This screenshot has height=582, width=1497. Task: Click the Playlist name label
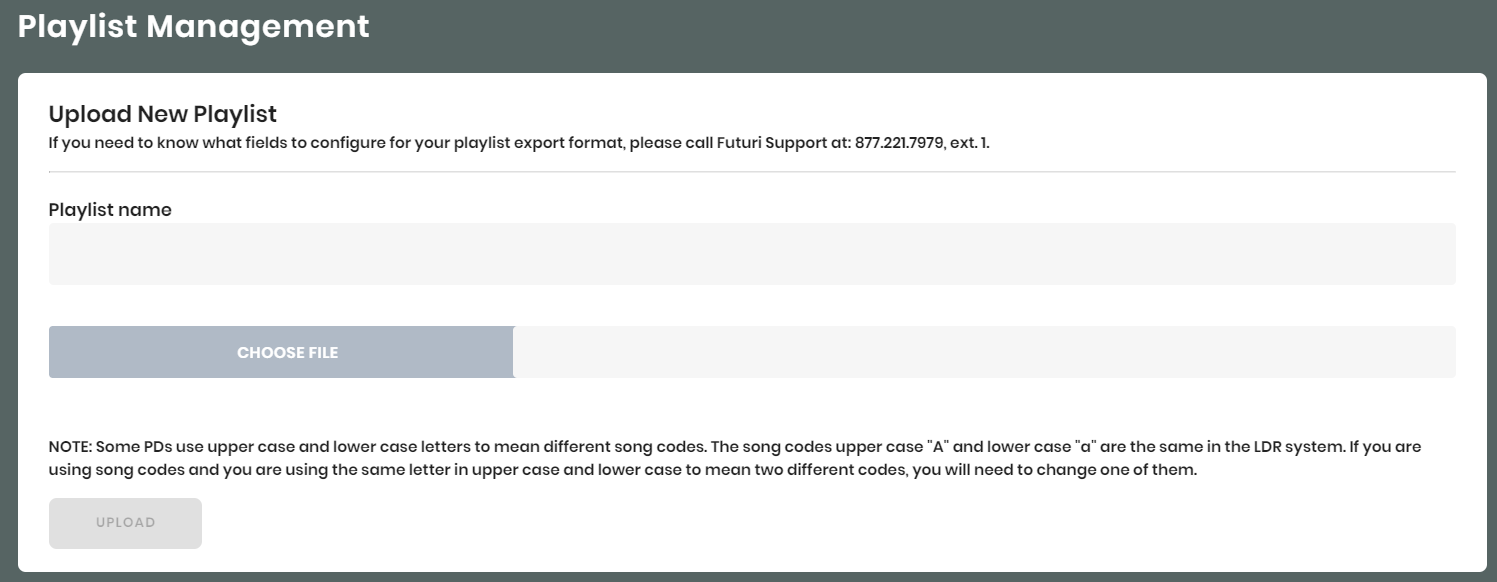pos(110,210)
